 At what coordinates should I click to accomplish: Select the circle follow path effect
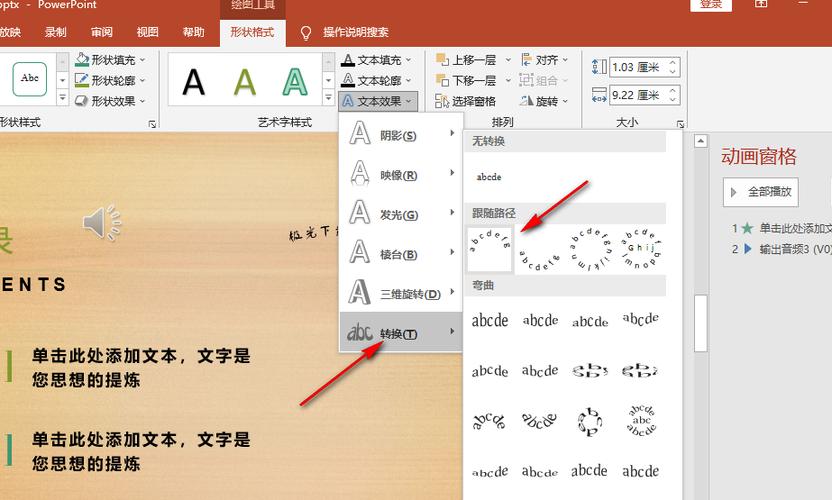point(590,249)
